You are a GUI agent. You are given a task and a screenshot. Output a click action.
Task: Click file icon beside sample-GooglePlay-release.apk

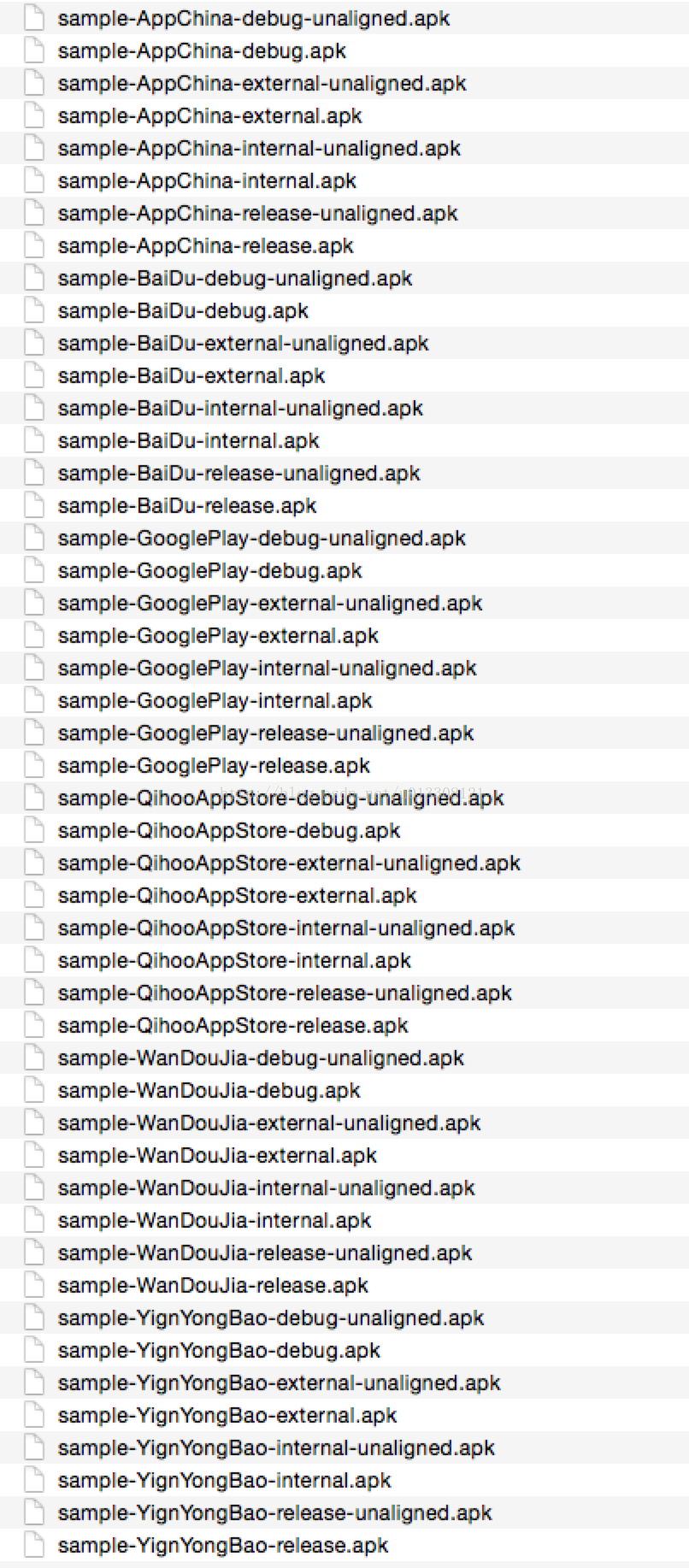click(34, 765)
